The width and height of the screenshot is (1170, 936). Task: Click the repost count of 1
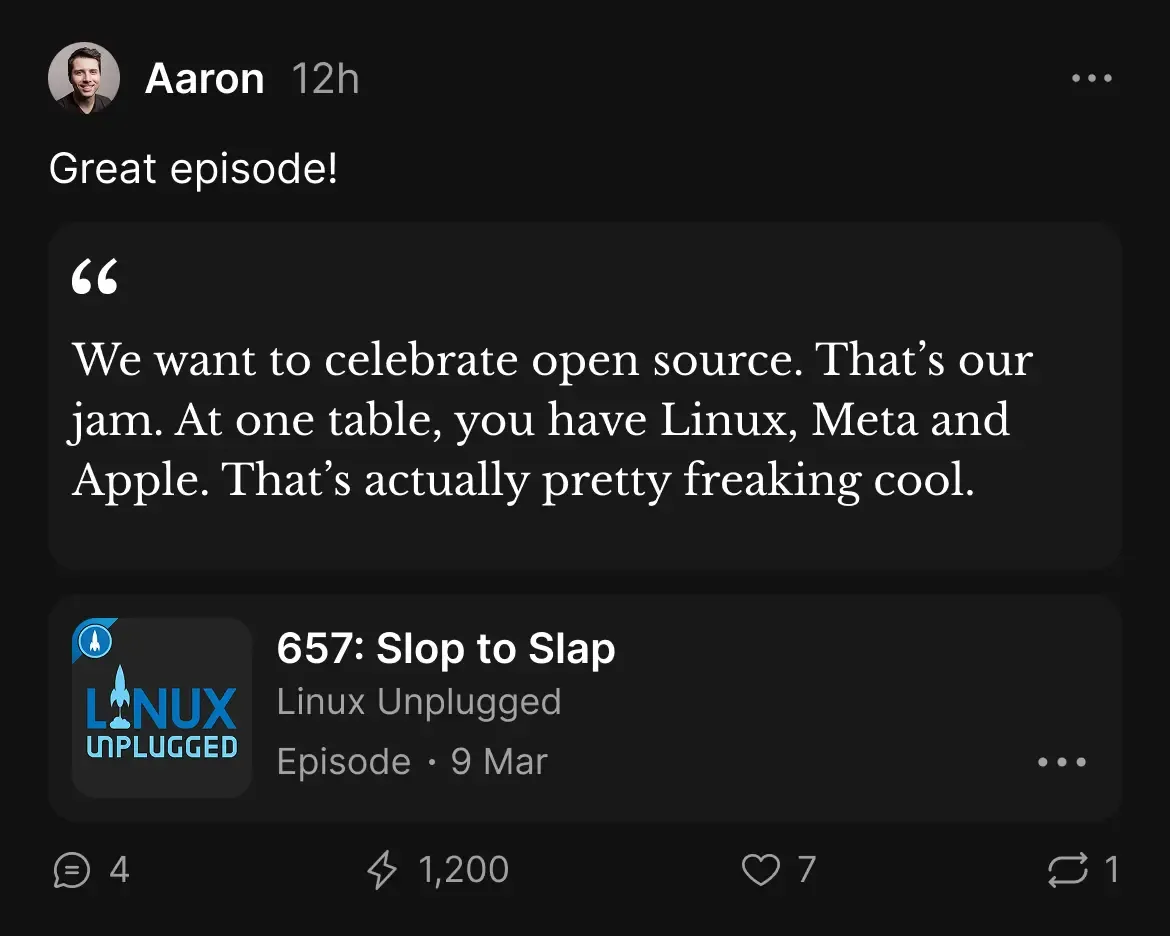[1111, 870]
